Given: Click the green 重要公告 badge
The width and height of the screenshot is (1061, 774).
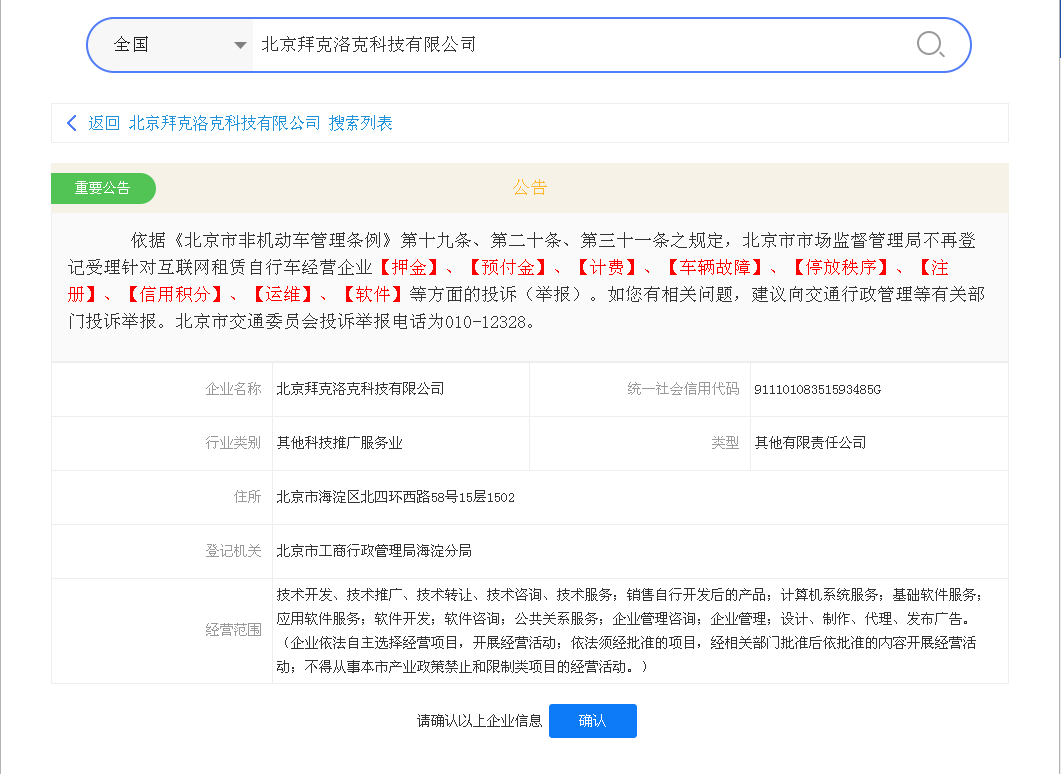Looking at the screenshot, I should (x=103, y=188).
